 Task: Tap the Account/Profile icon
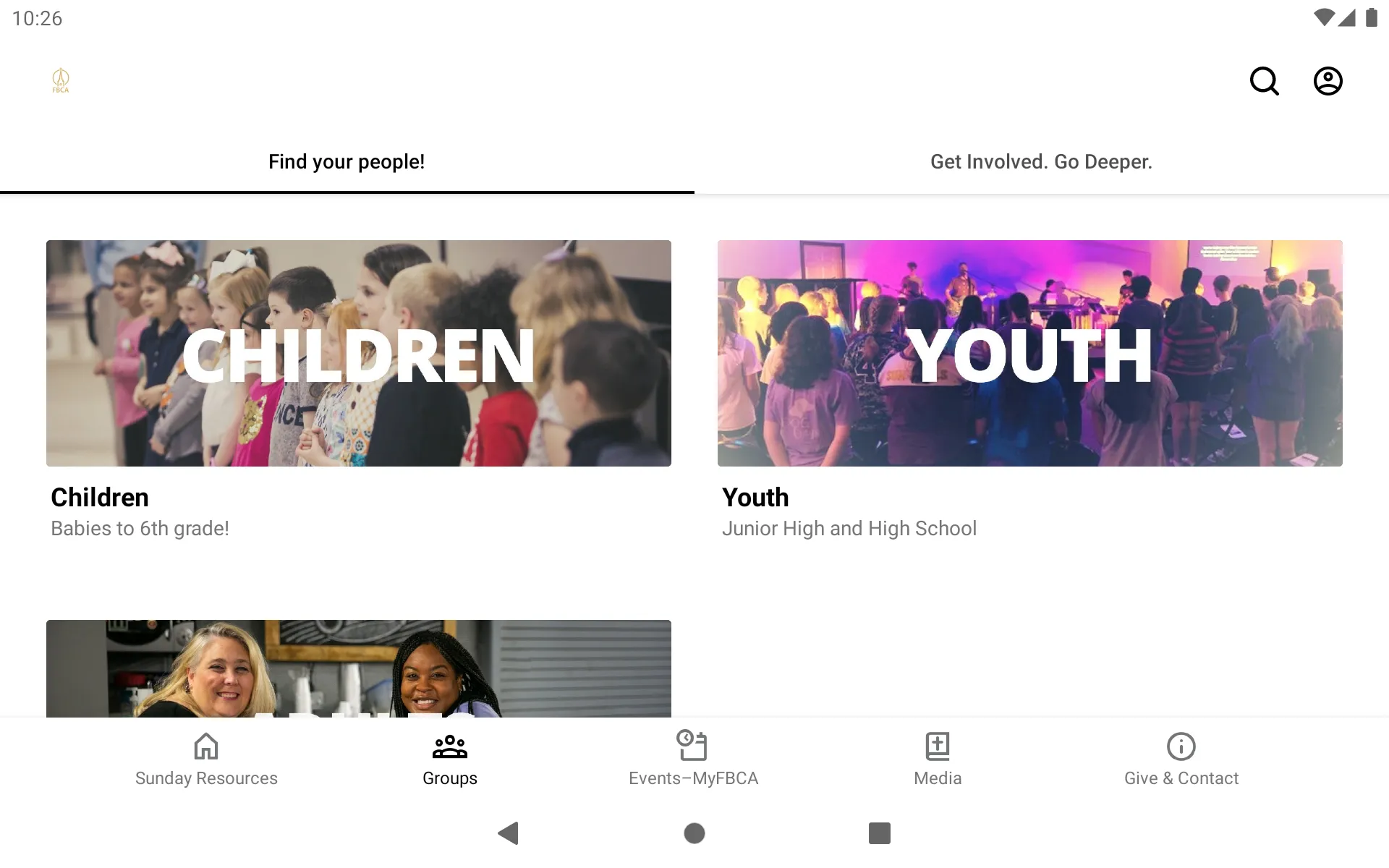[1328, 81]
